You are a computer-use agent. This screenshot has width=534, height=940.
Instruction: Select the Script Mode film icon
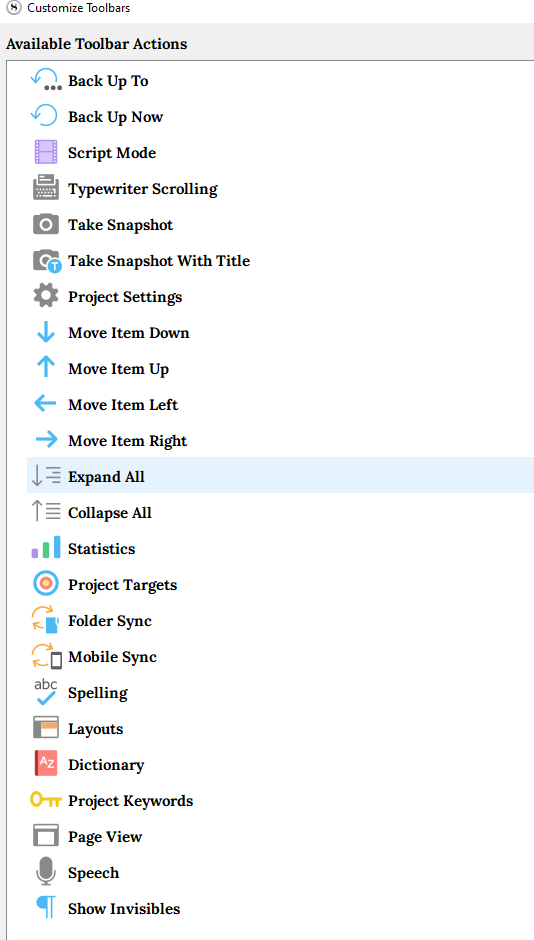(x=46, y=152)
